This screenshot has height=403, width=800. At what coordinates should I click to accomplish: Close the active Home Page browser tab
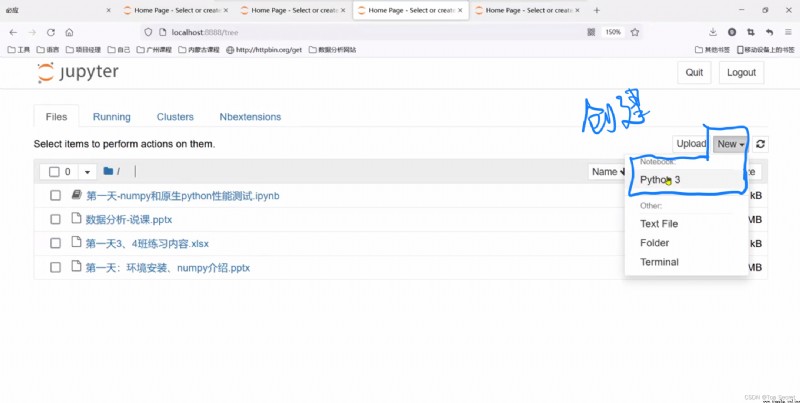460,10
